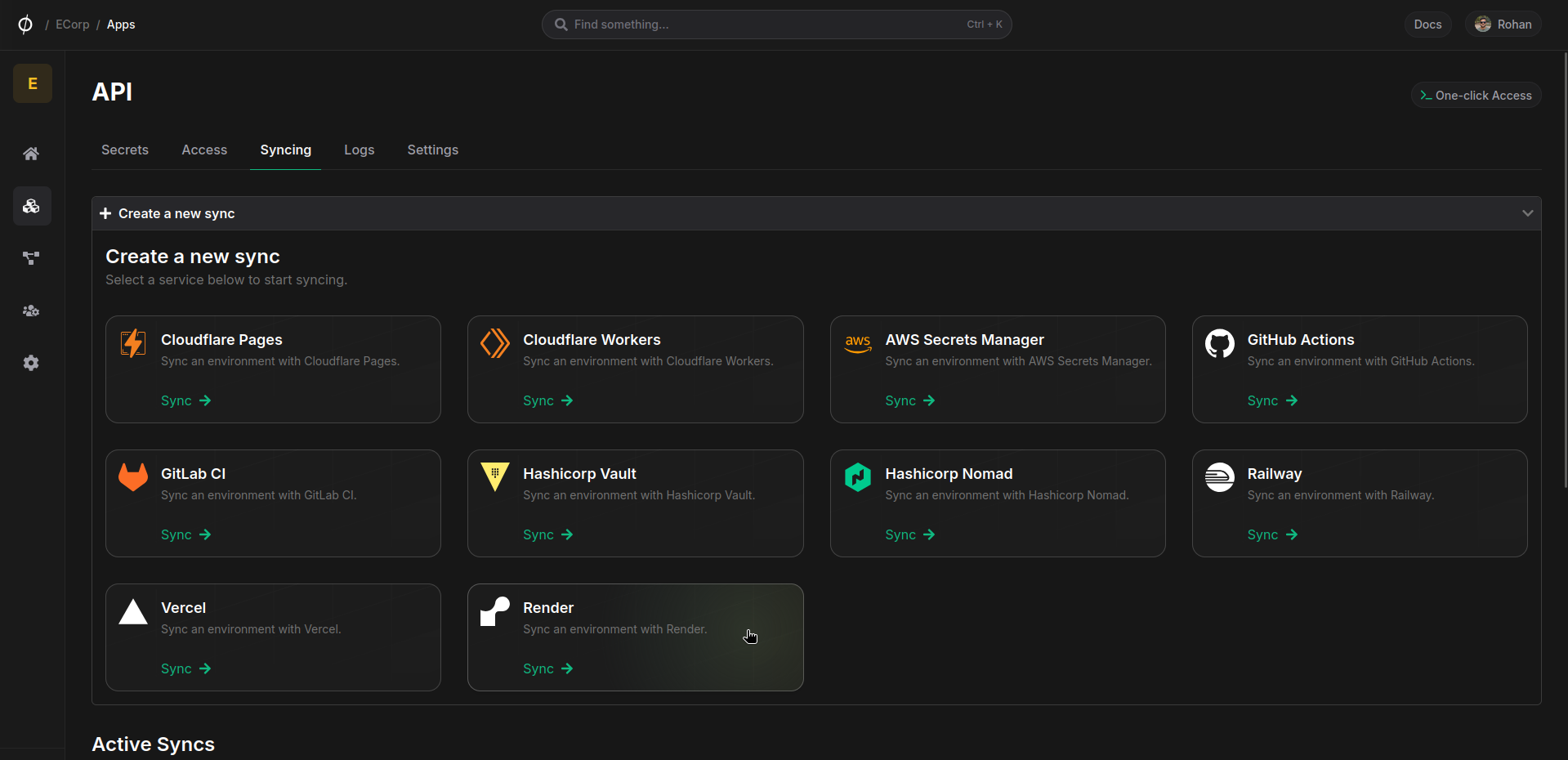Open the Docs link

coord(1427,25)
